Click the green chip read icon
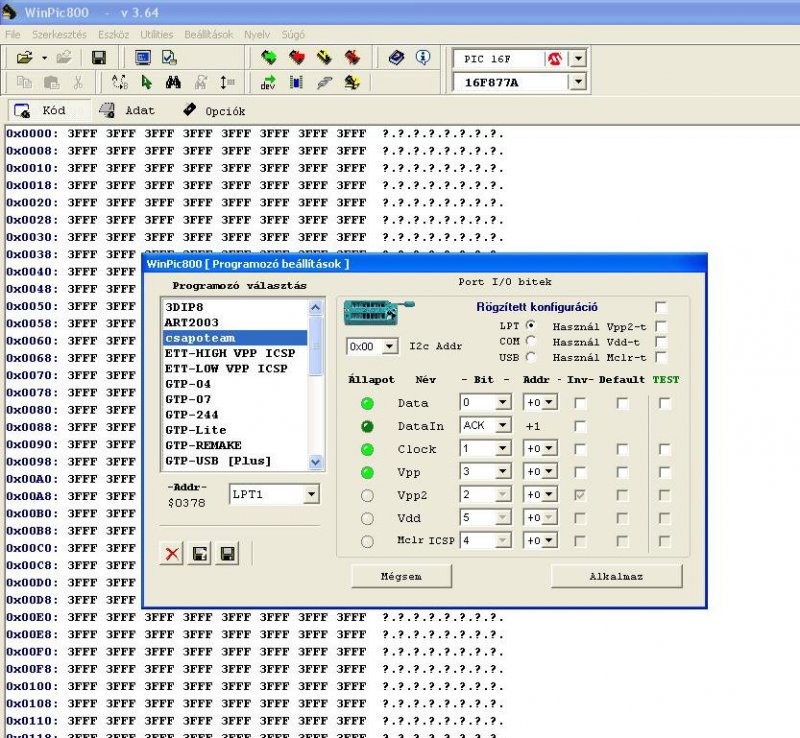 click(269, 57)
